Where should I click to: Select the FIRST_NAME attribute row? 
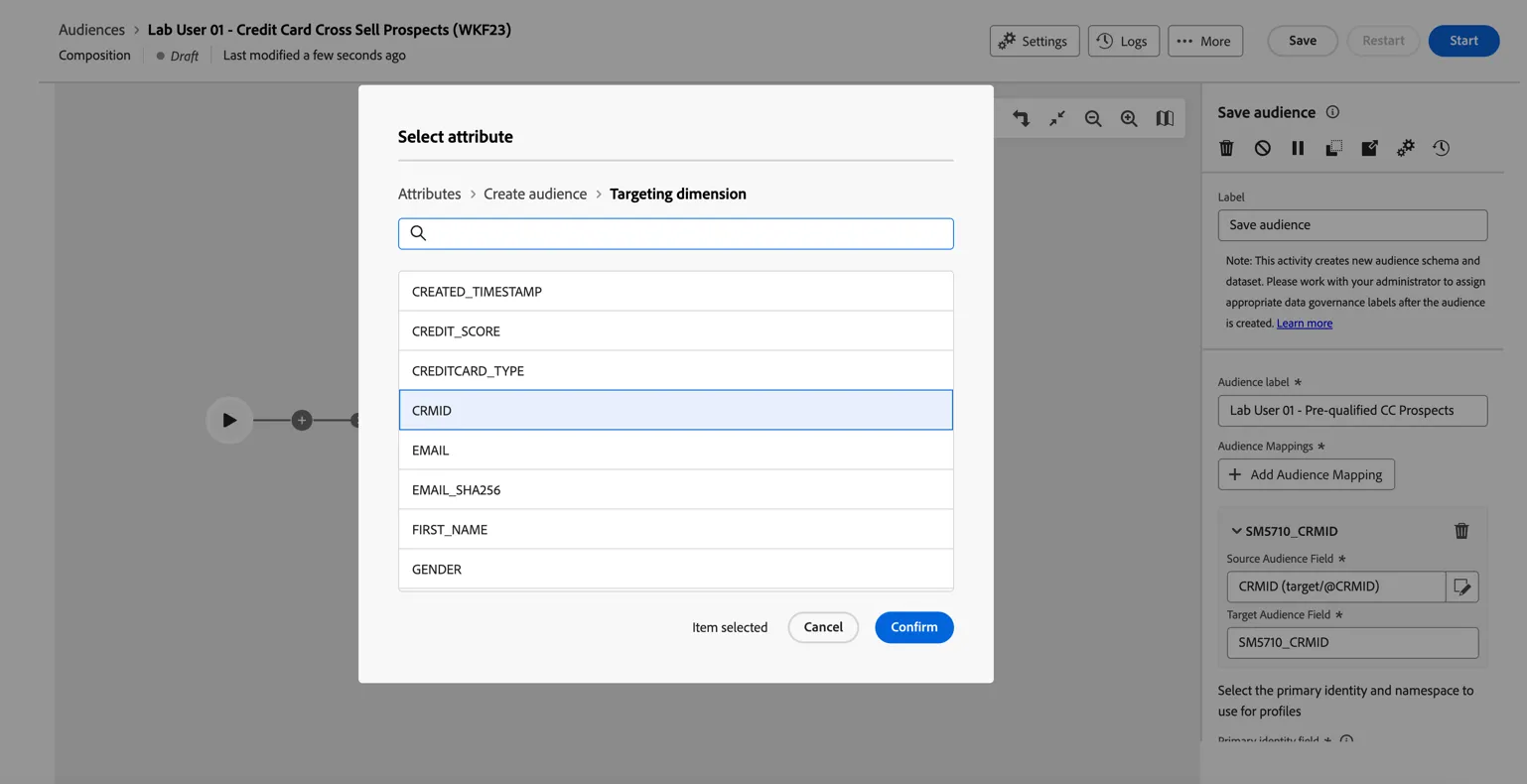pos(675,530)
